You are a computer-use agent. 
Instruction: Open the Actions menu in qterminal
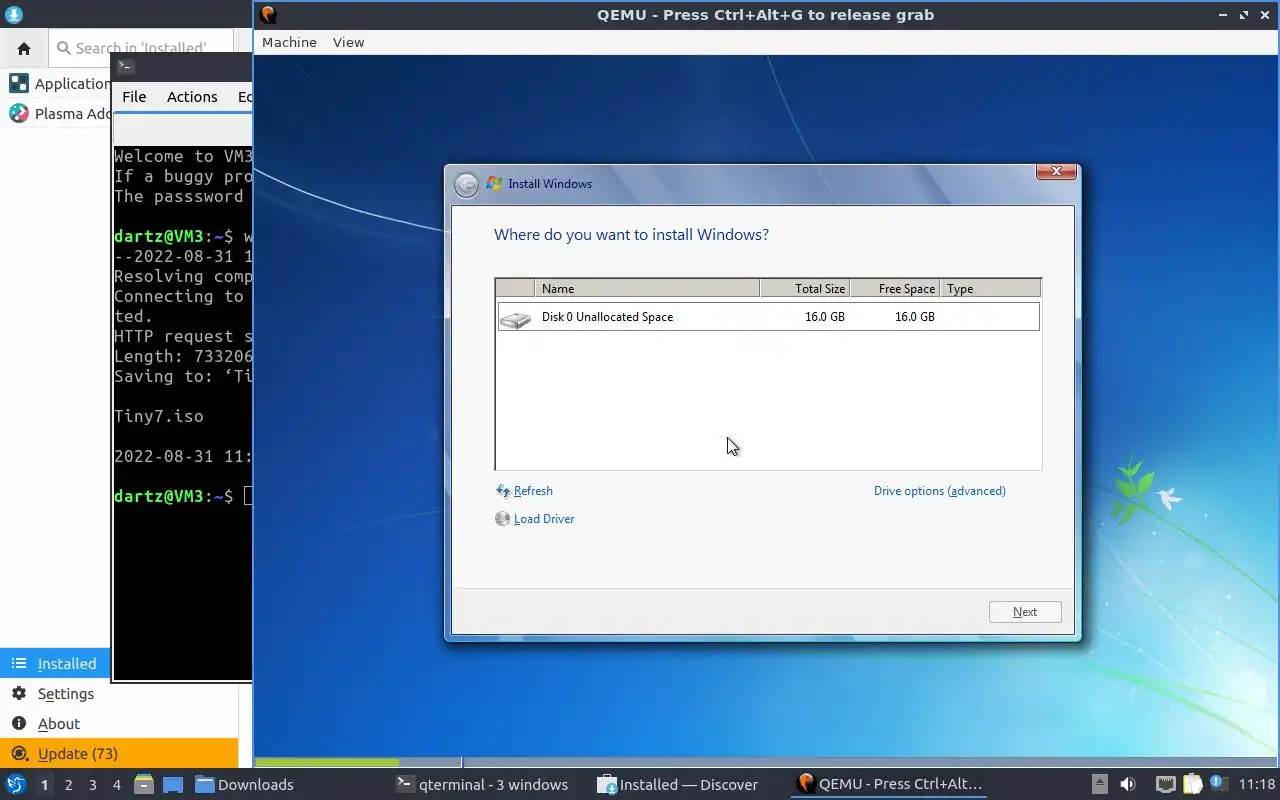click(x=192, y=97)
